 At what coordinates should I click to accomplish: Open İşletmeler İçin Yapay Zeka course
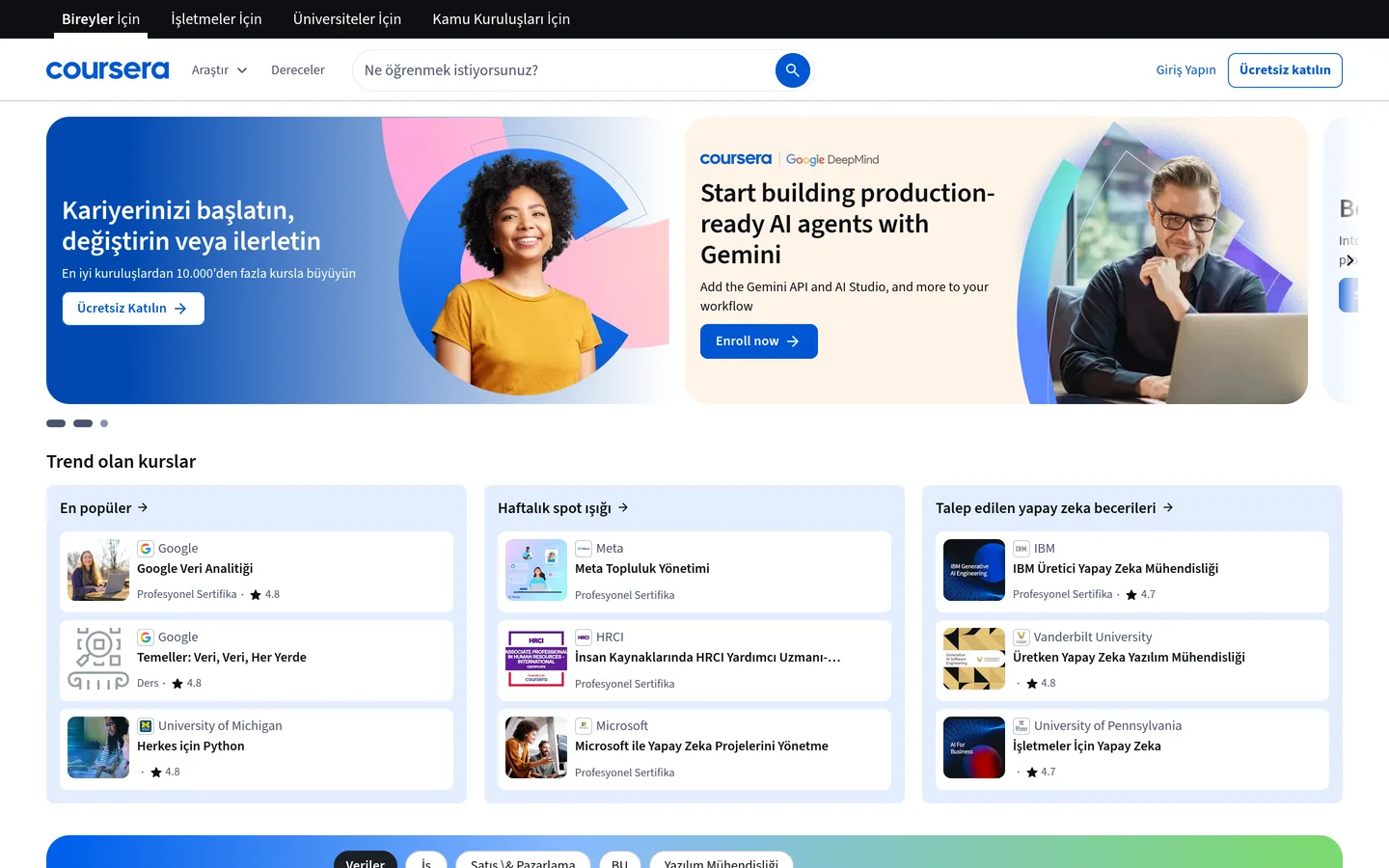(x=1087, y=746)
